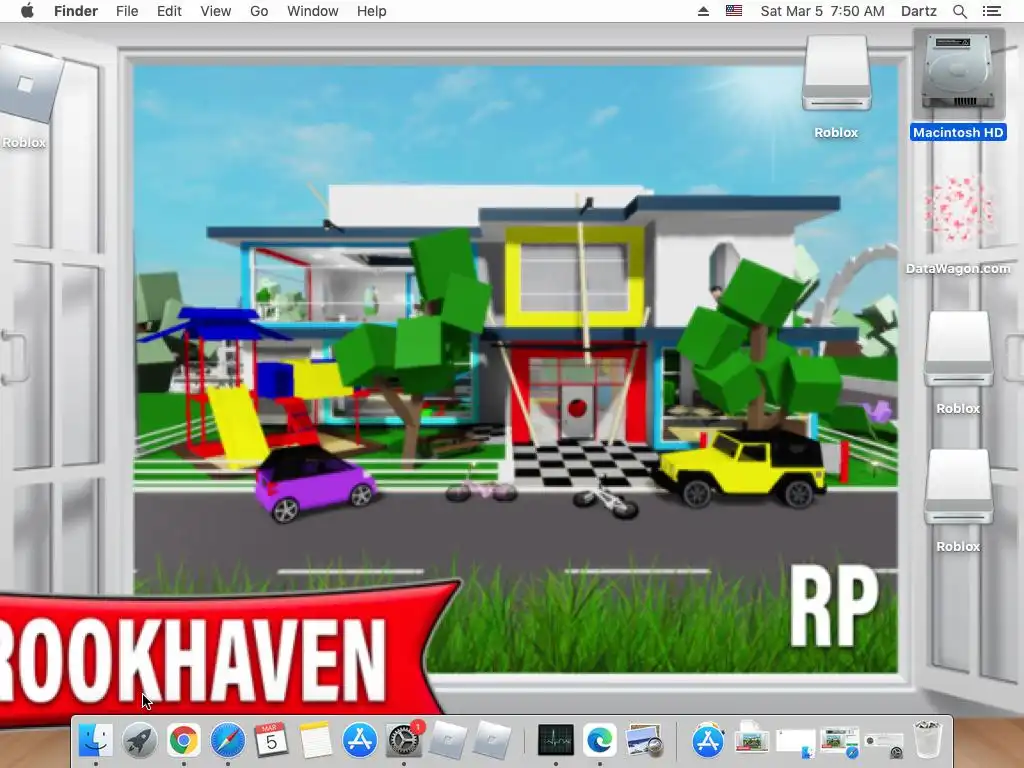Open Microsoft Edge from the Dock
The image size is (1024, 768).
[600, 741]
